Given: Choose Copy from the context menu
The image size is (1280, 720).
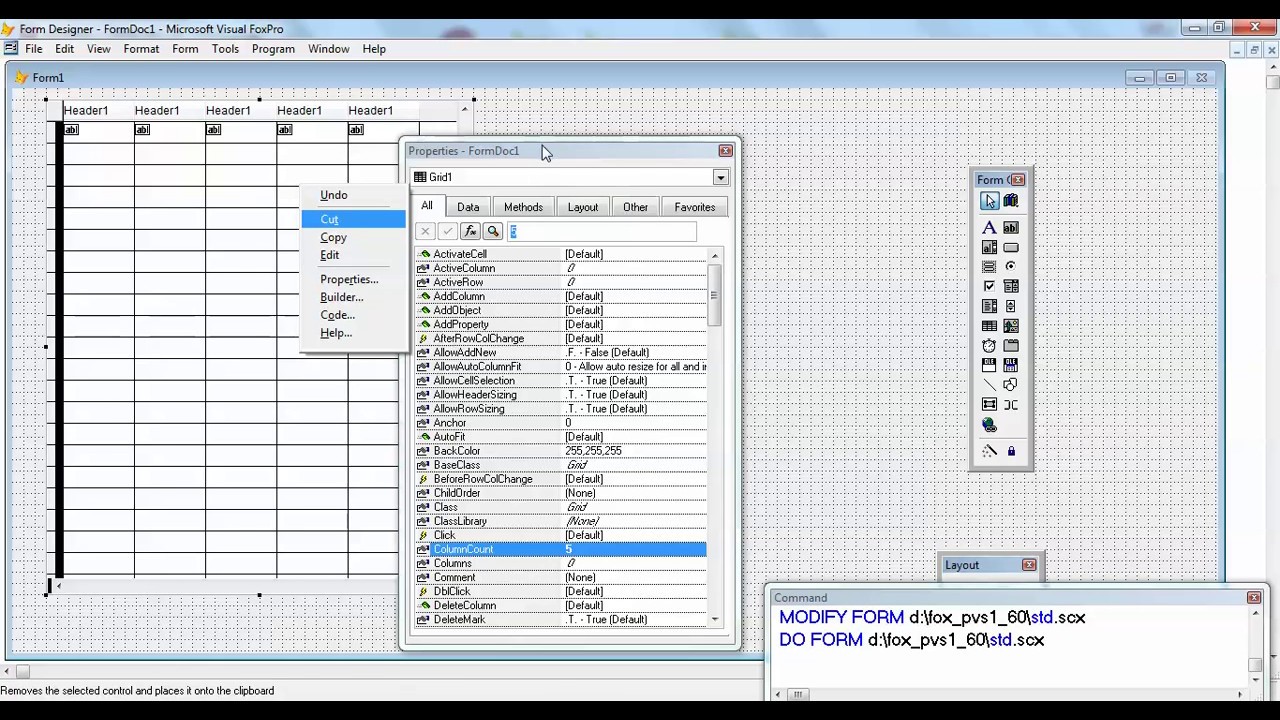Looking at the screenshot, I should pyautogui.click(x=354, y=237).
